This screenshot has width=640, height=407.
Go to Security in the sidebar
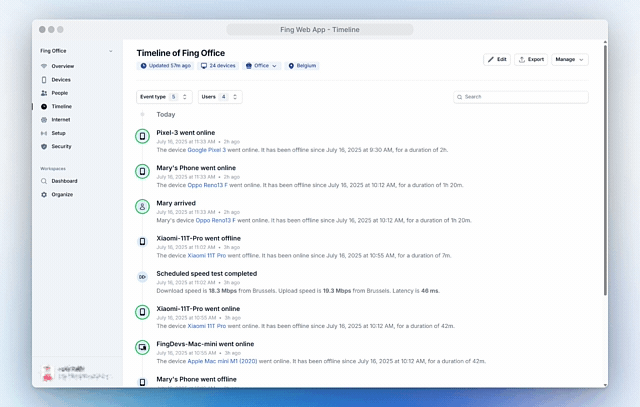click(x=61, y=146)
